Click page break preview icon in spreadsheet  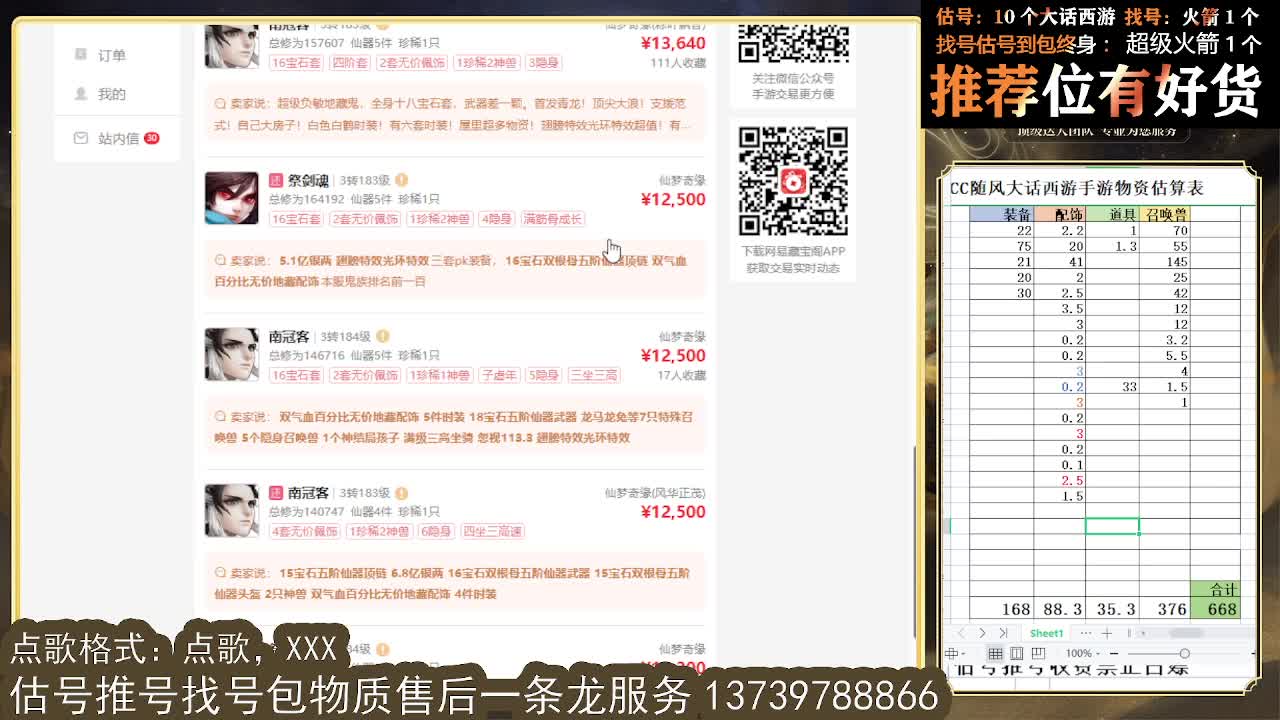[1040, 653]
